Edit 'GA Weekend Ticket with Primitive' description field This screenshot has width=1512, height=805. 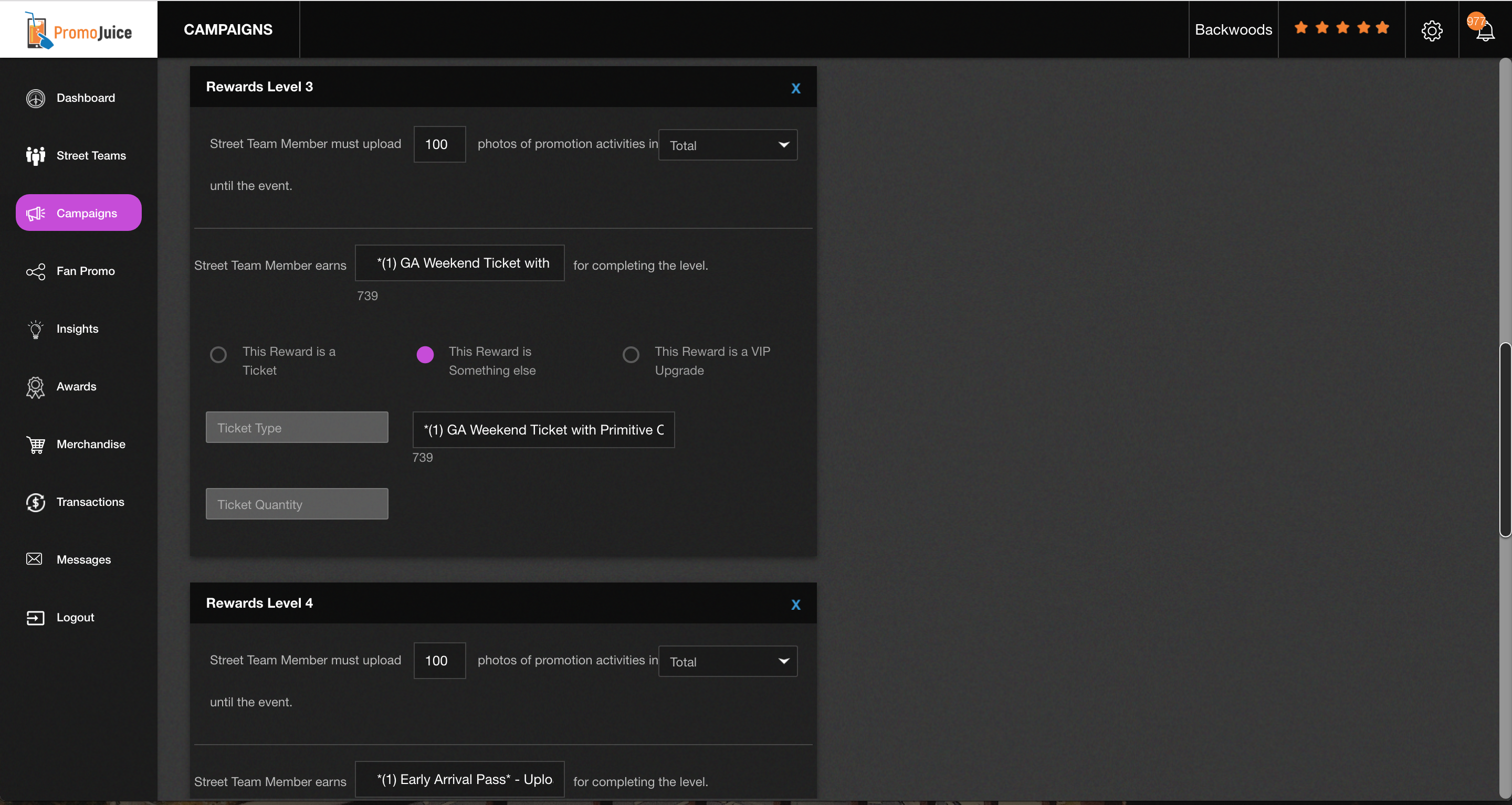[543, 429]
